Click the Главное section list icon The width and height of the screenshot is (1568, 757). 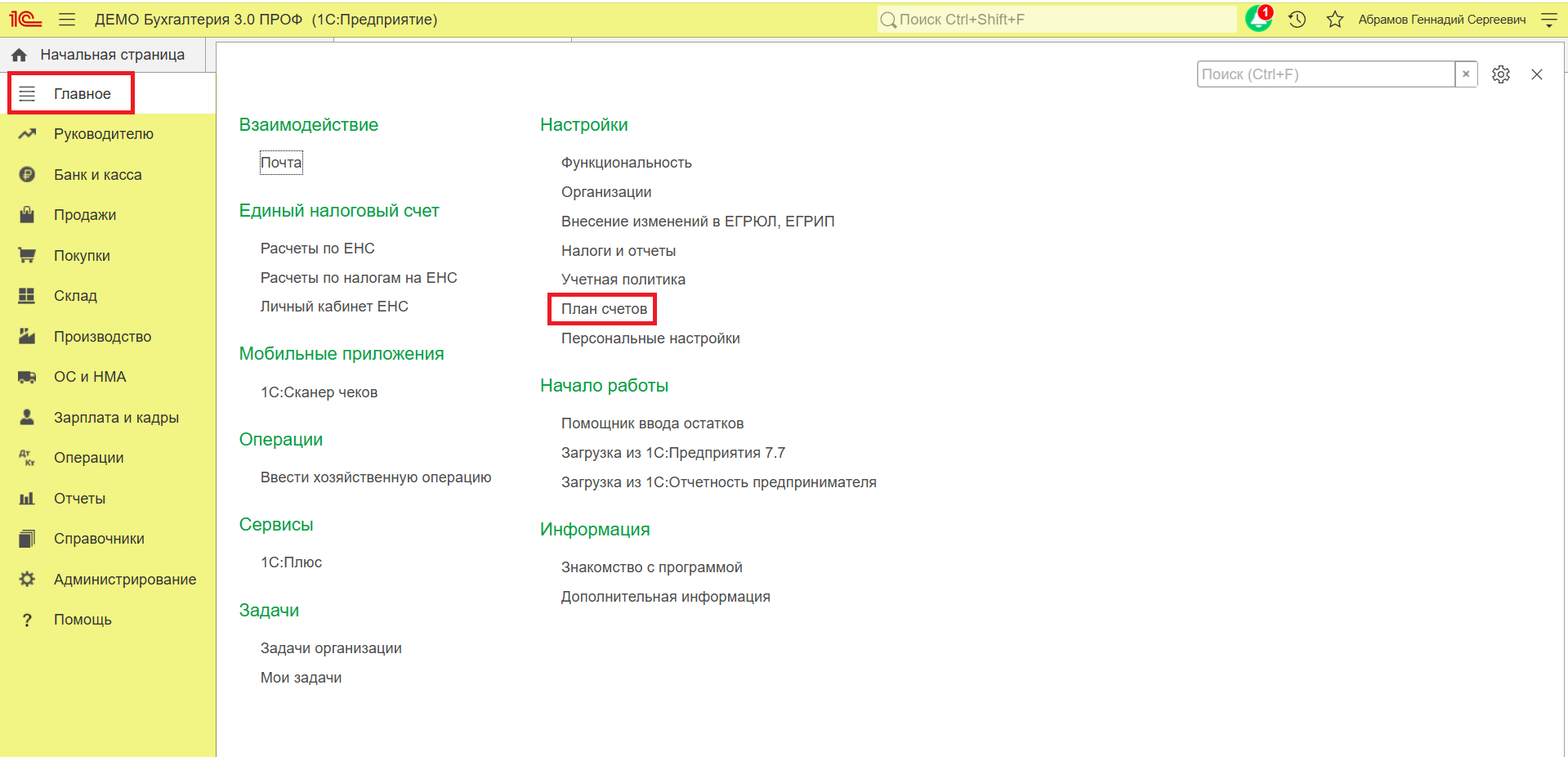pos(27,93)
